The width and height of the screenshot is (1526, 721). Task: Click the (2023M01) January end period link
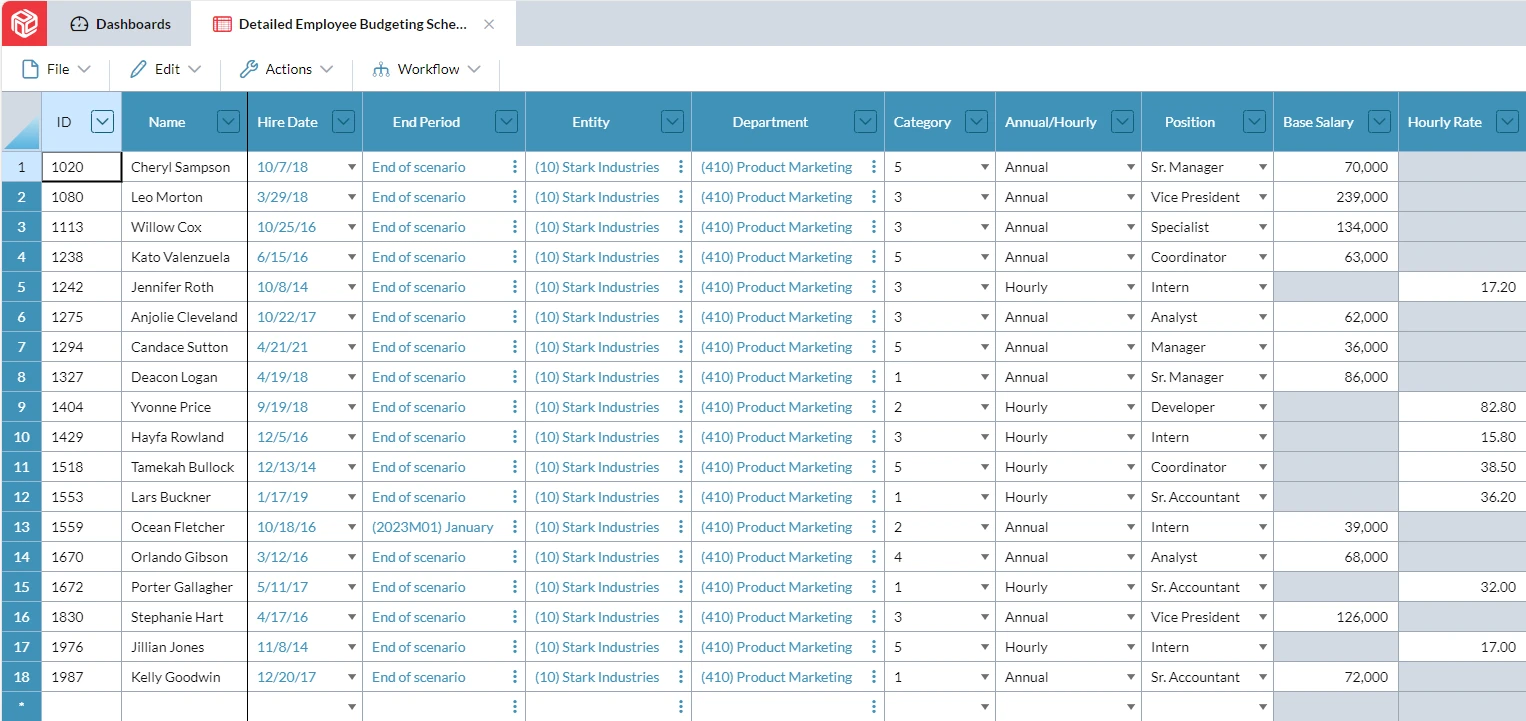[433, 527]
